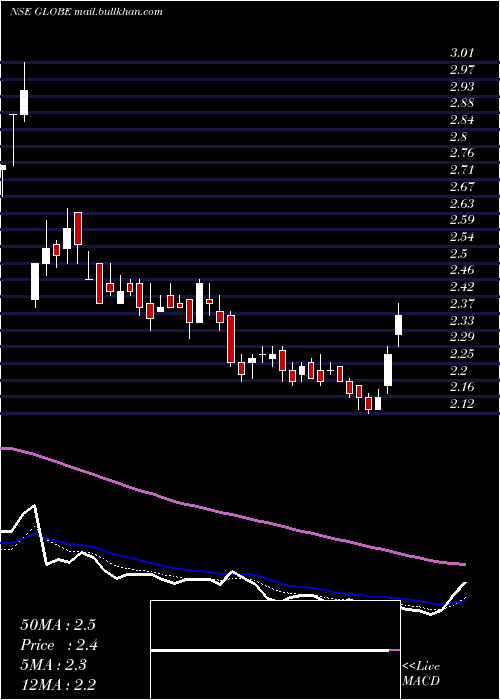Click the 5MA : 2.3 reading
This screenshot has height=700, width=500.
coord(54,665)
